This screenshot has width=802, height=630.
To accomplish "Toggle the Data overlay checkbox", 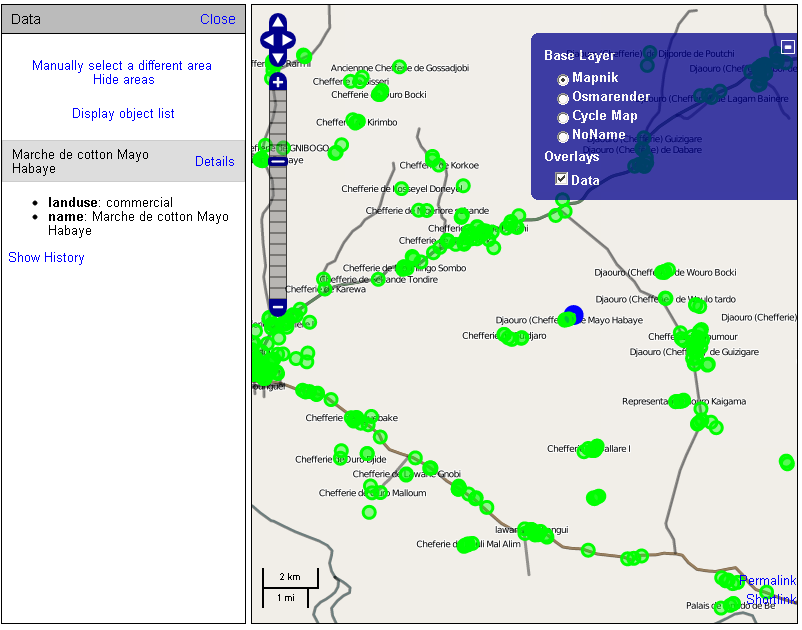I will [562, 180].
